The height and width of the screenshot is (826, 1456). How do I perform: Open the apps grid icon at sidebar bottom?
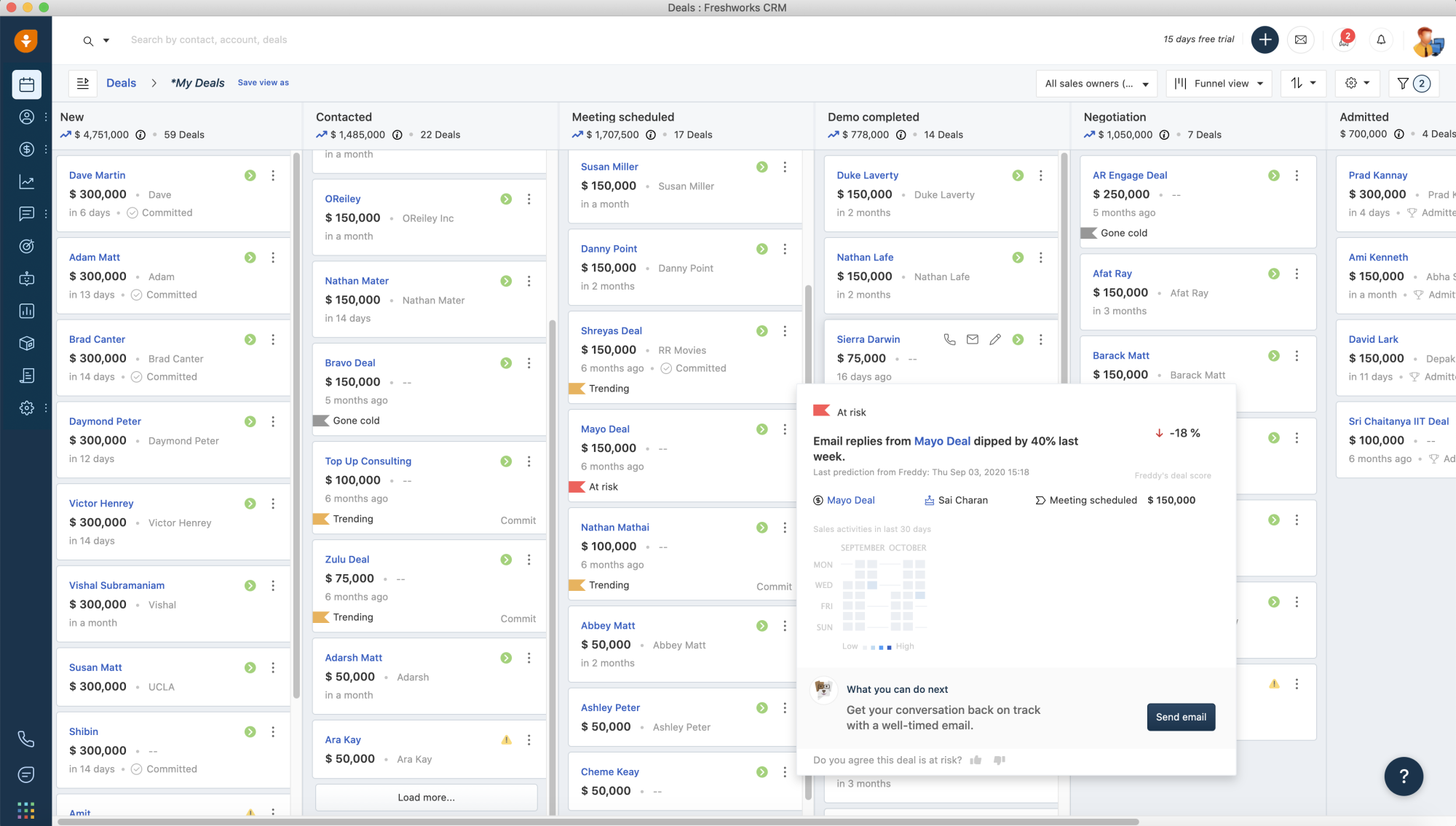[x=26, y=809]
